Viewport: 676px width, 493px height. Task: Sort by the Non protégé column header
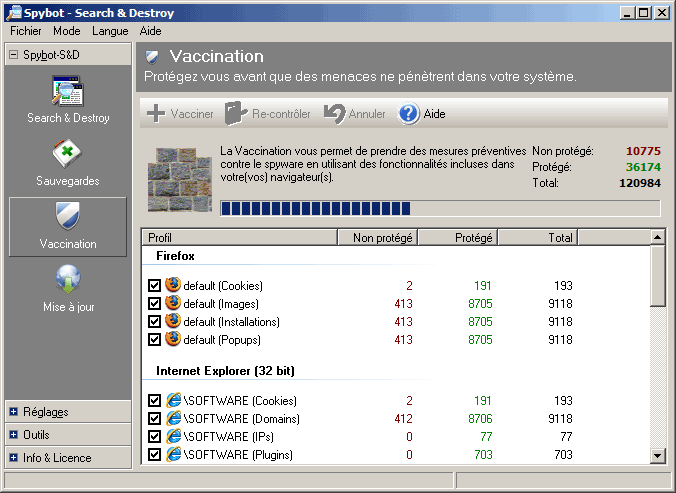click(376, 238)
